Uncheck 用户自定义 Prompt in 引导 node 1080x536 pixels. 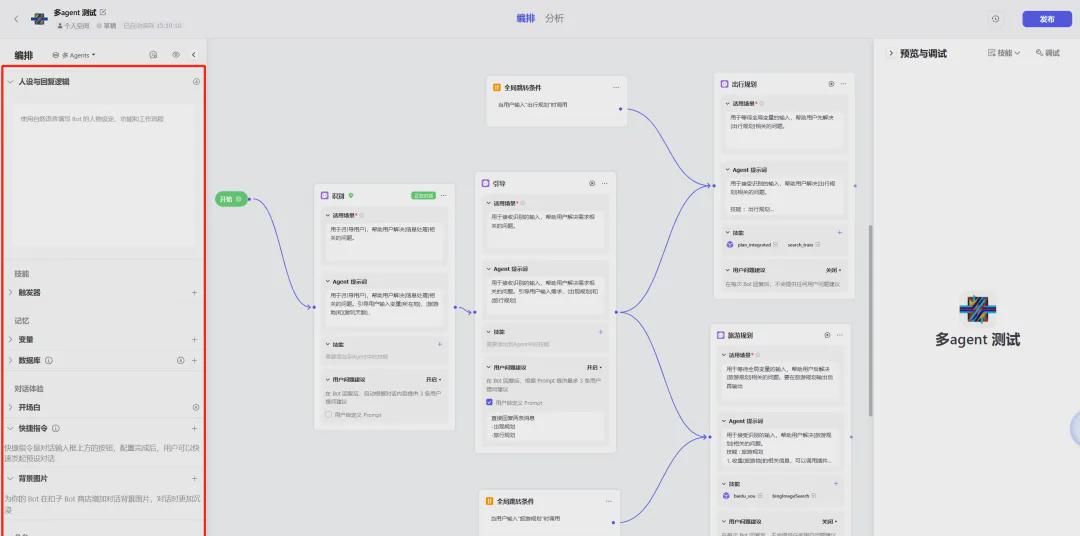pos(489,403)
